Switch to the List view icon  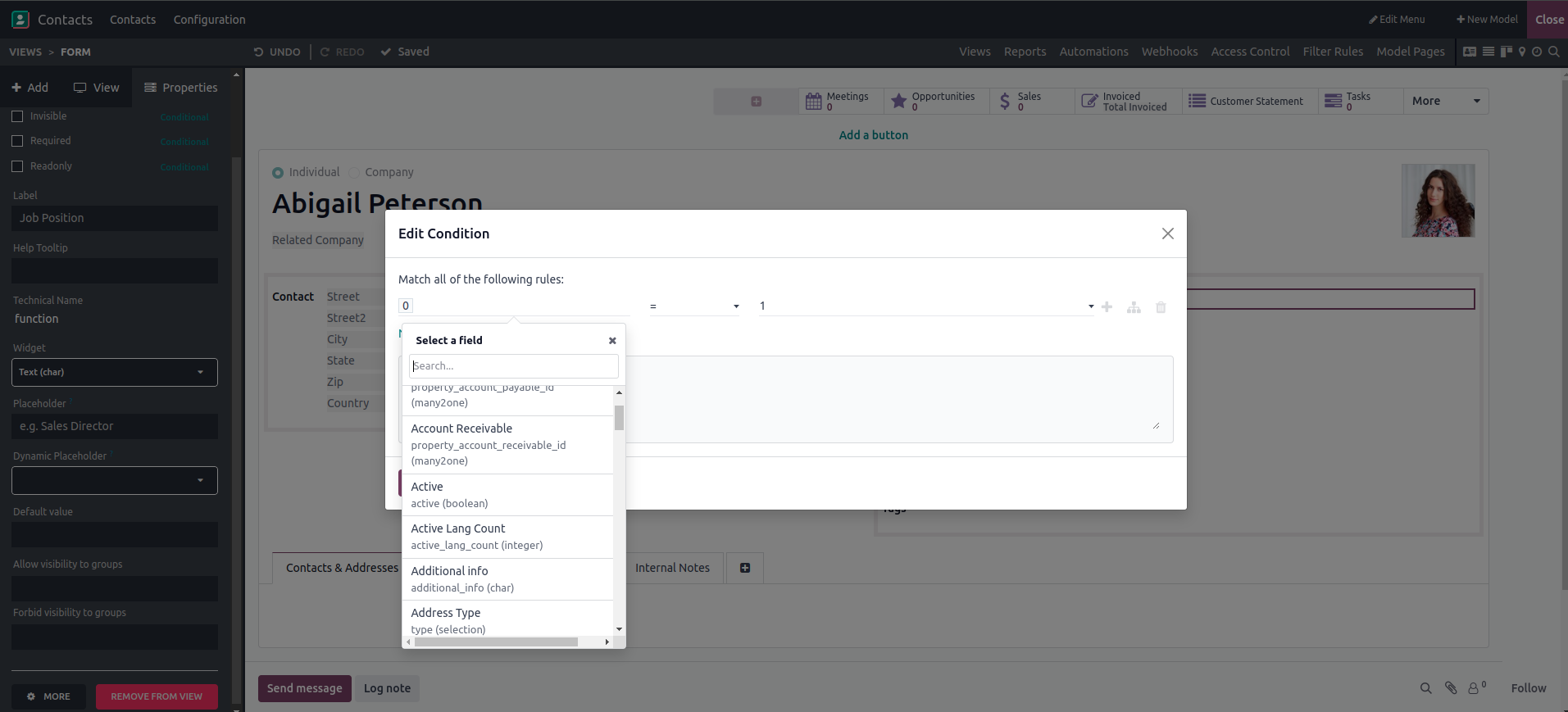(1488, 52)
